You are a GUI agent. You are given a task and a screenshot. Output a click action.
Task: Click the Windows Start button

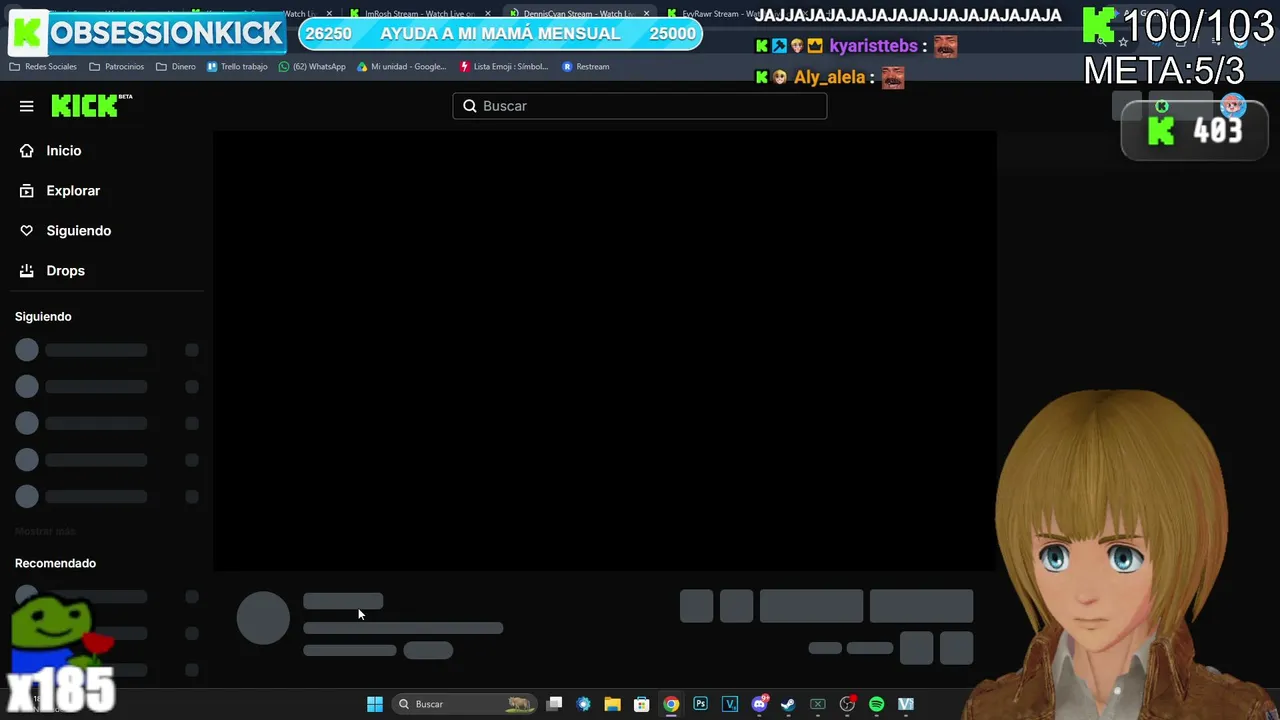(x=375, y=704)
